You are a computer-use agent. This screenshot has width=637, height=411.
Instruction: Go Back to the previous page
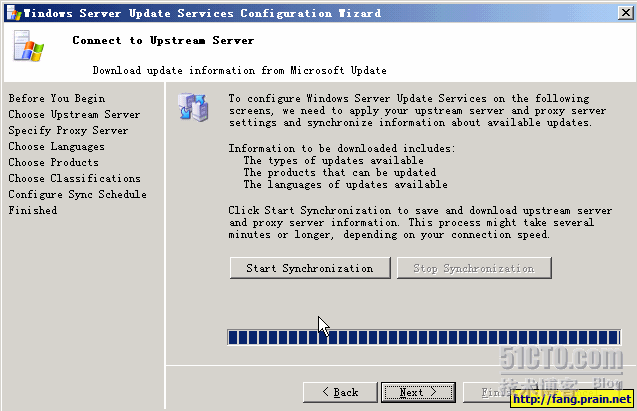pyautogui.click(x=340, y=392)
